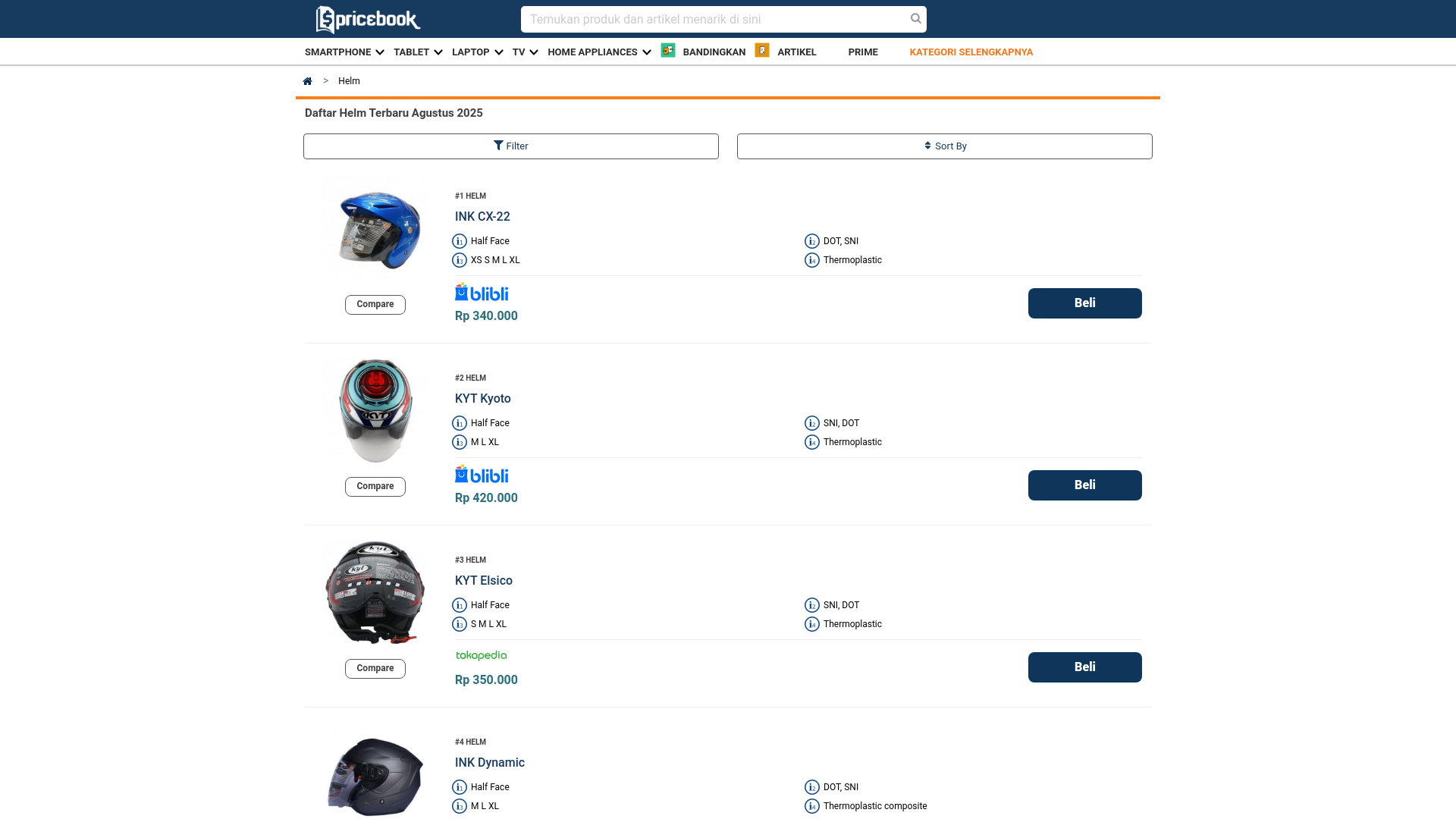Click the info icon beside INK Dynamic M L XL

[460, 806]
